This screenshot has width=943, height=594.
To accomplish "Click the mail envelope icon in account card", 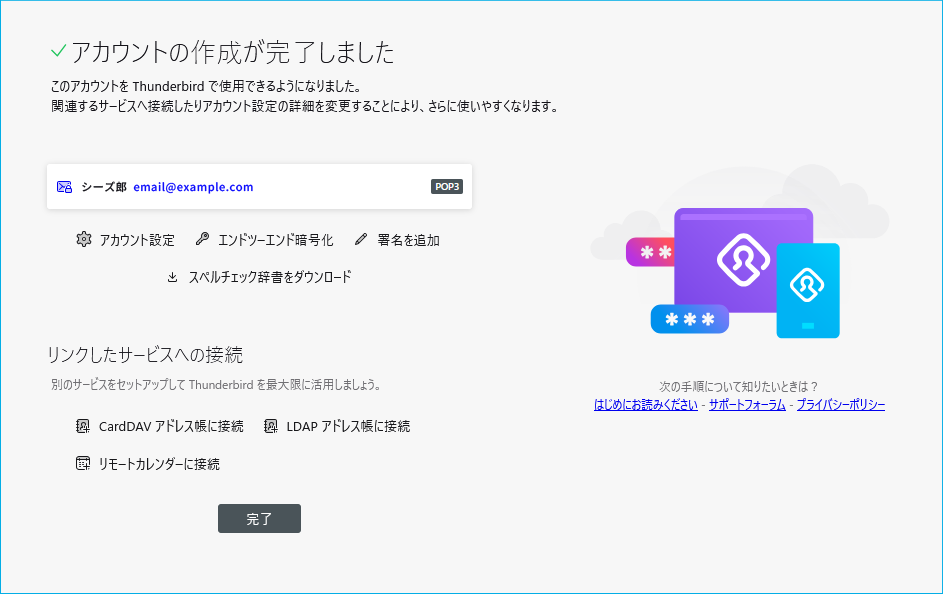I will point(65,187).
